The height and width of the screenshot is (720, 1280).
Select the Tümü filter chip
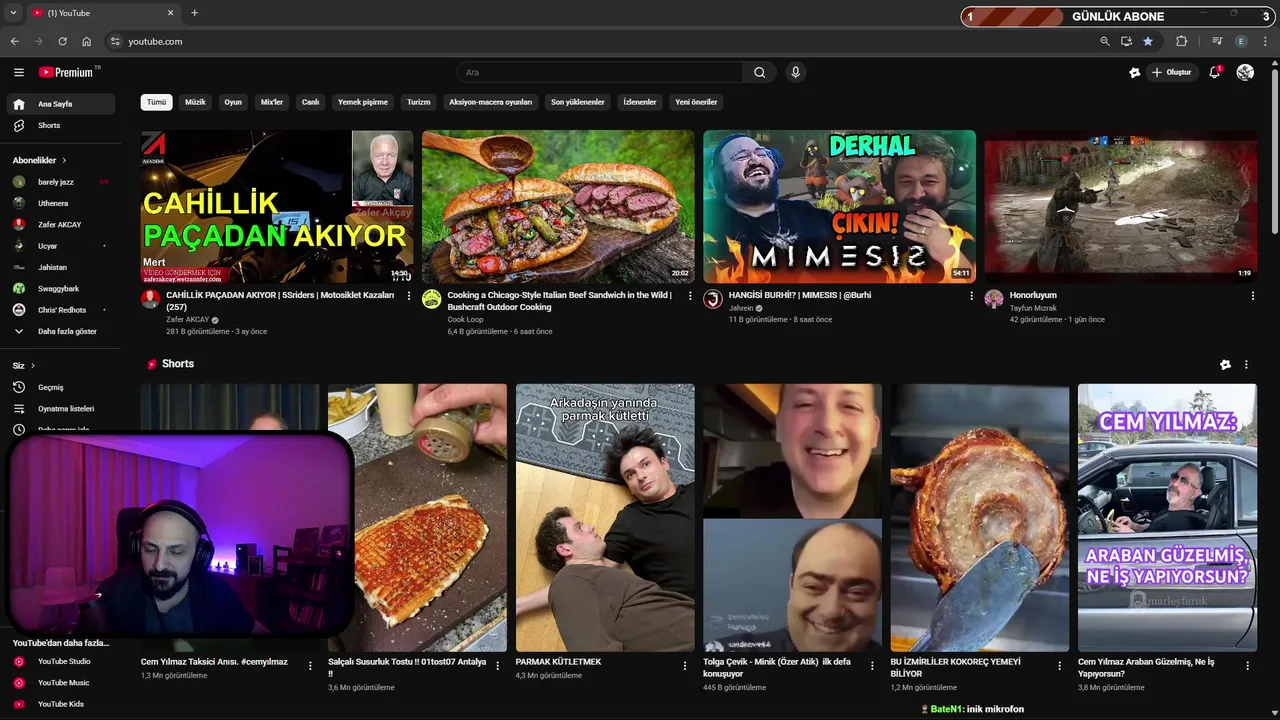tap(157, 102)
